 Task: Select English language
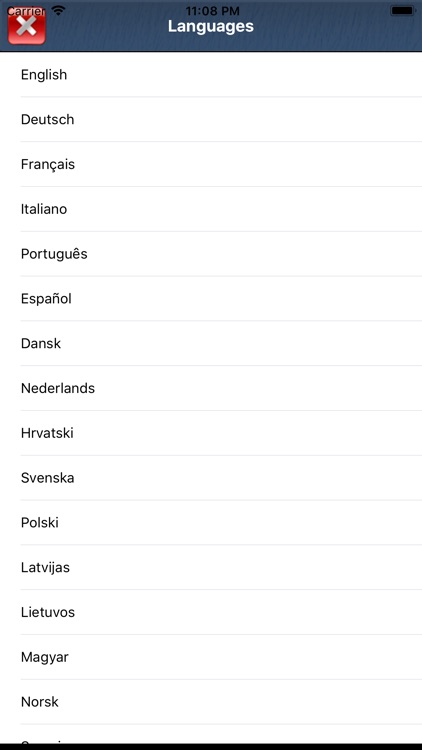point(211,75)
